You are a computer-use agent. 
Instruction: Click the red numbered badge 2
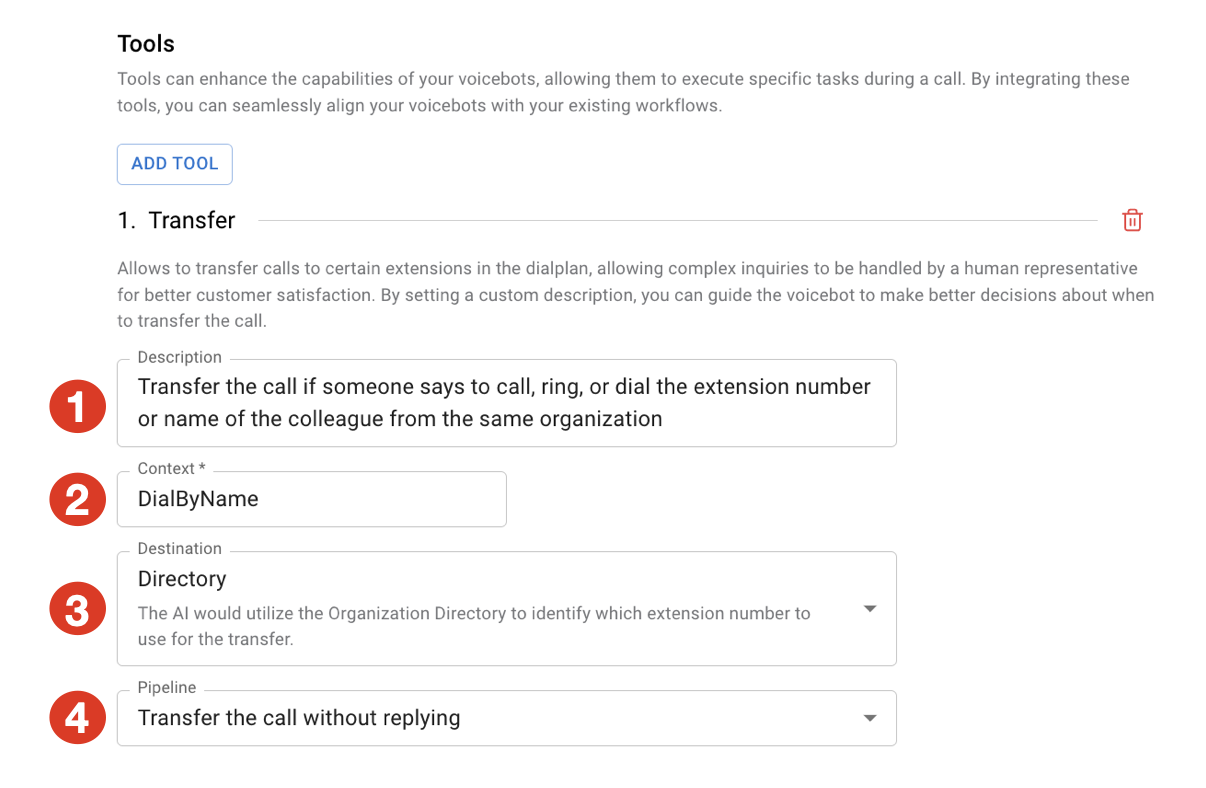(77, 499)
